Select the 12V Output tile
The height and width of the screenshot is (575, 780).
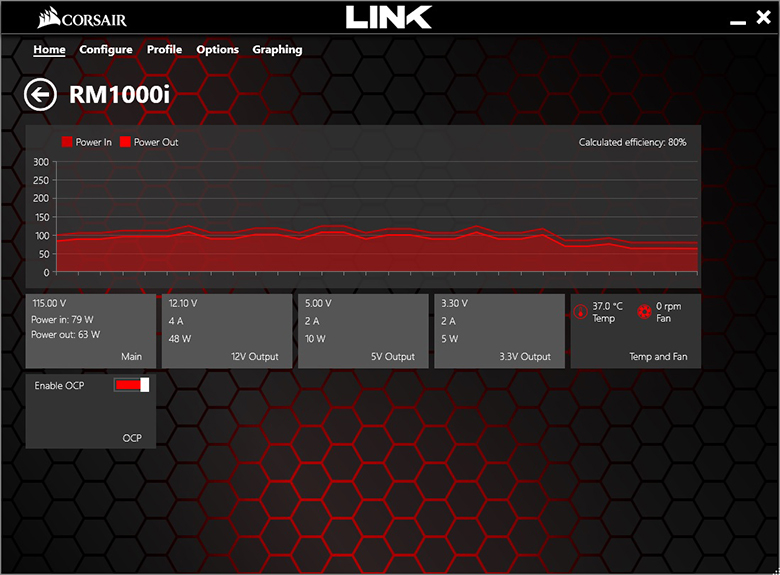pos(227,331)
